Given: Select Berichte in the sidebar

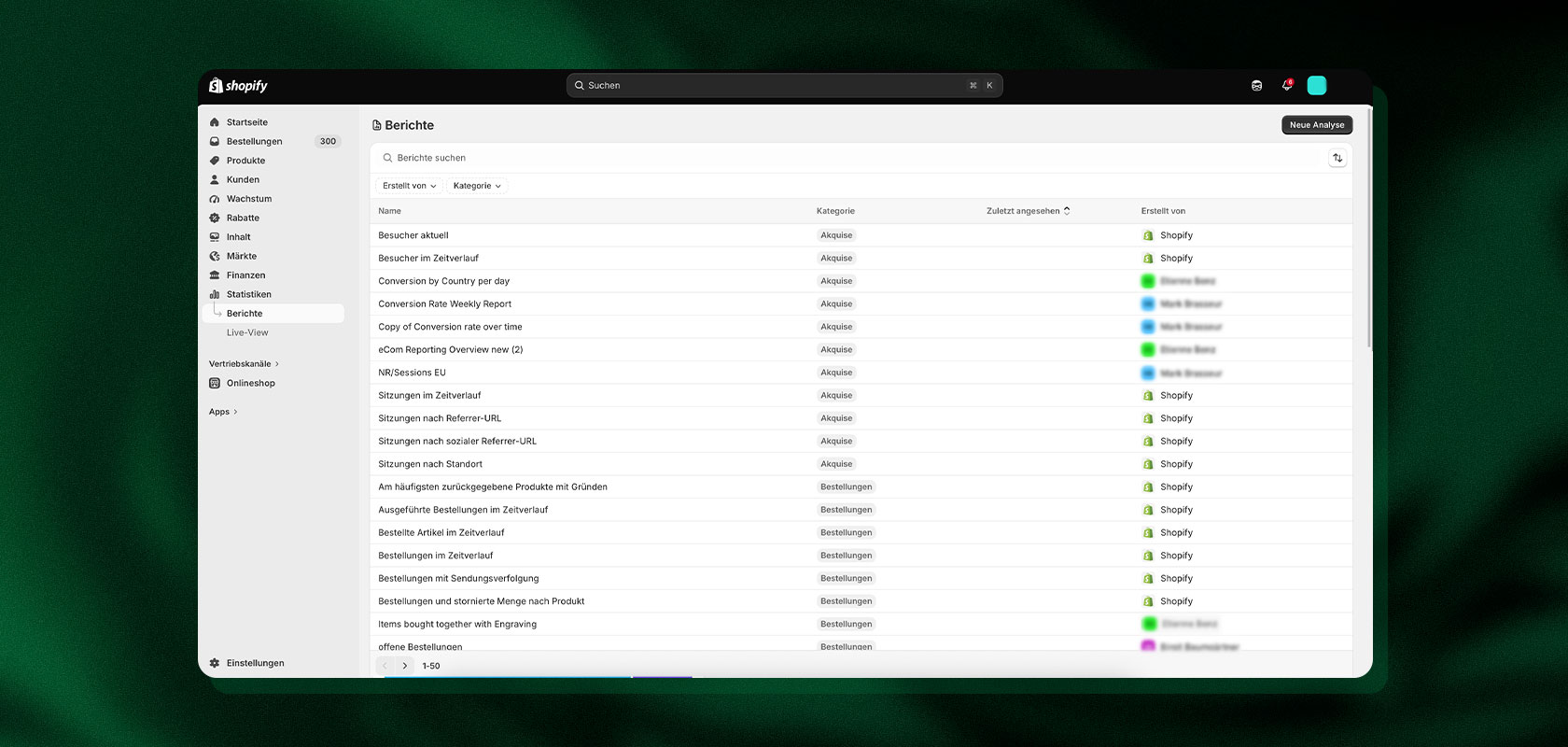Looking at the screenshot, I should [x=273, y=314].
